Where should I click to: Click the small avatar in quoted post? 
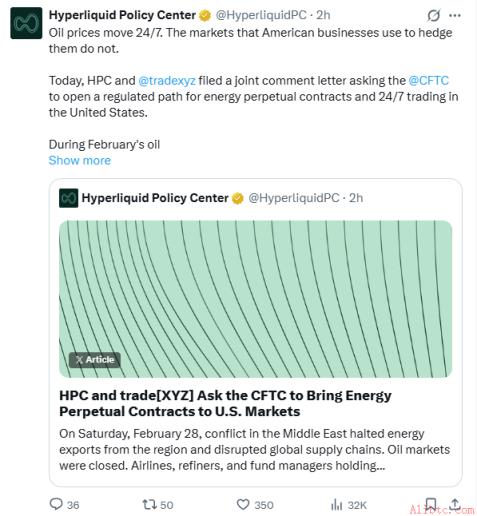coord(69,198)
